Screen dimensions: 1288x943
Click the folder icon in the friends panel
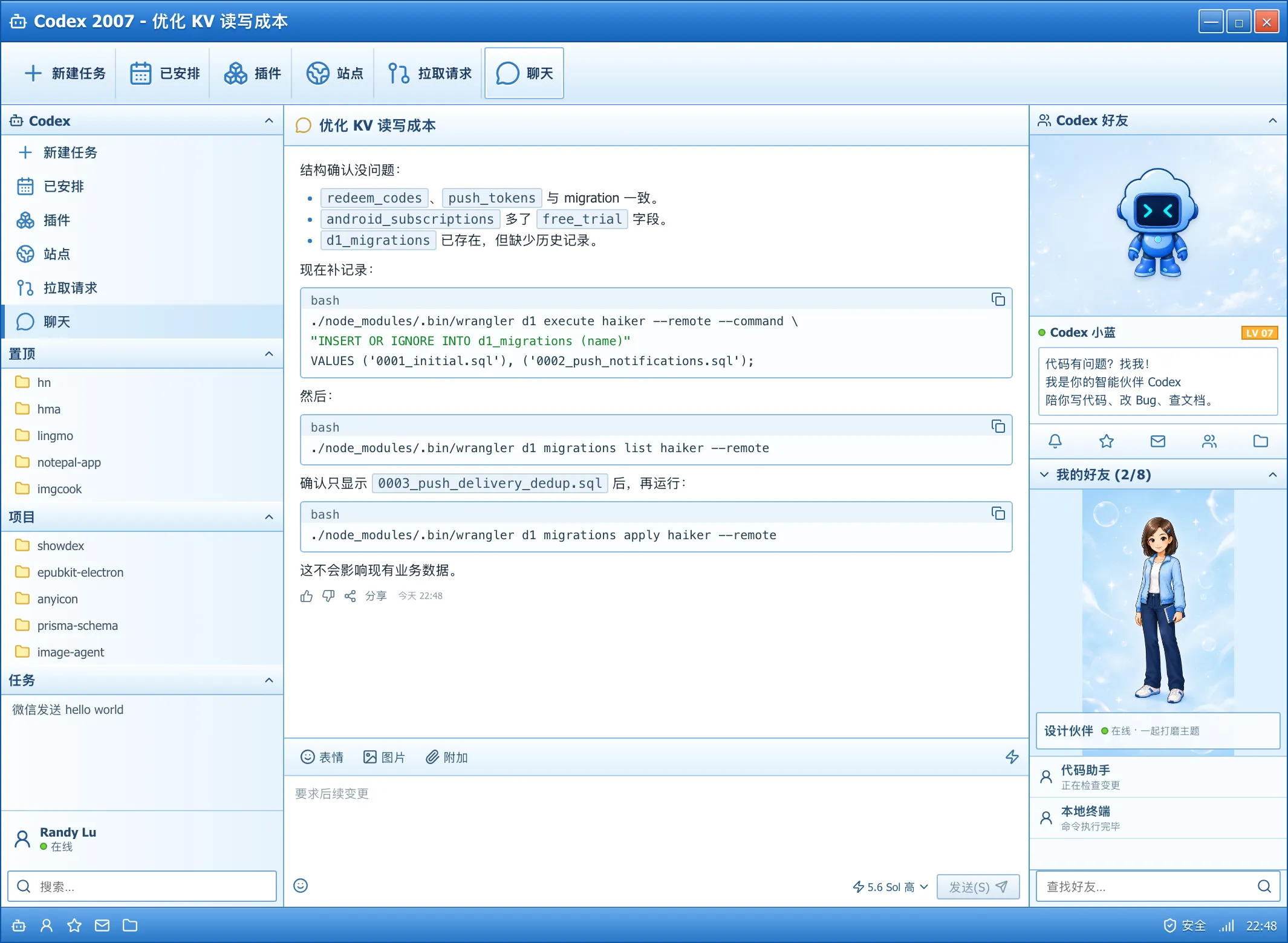tap(1261, 441)
